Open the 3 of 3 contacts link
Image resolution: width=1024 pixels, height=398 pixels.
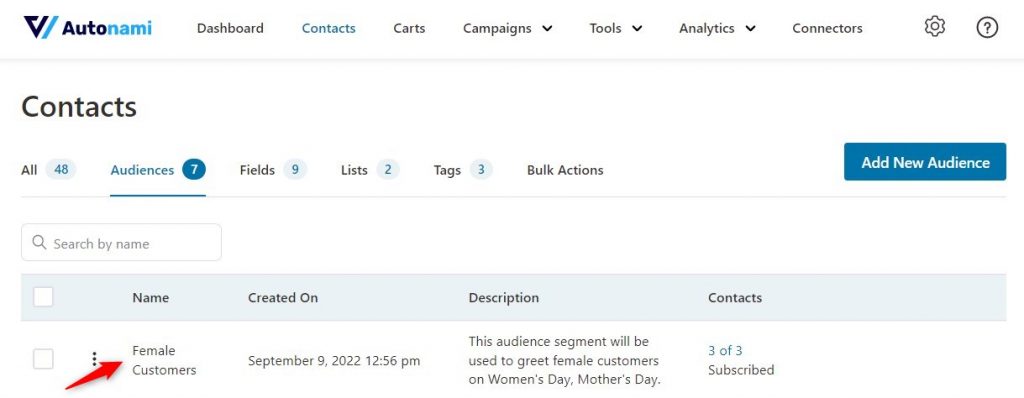725,350
